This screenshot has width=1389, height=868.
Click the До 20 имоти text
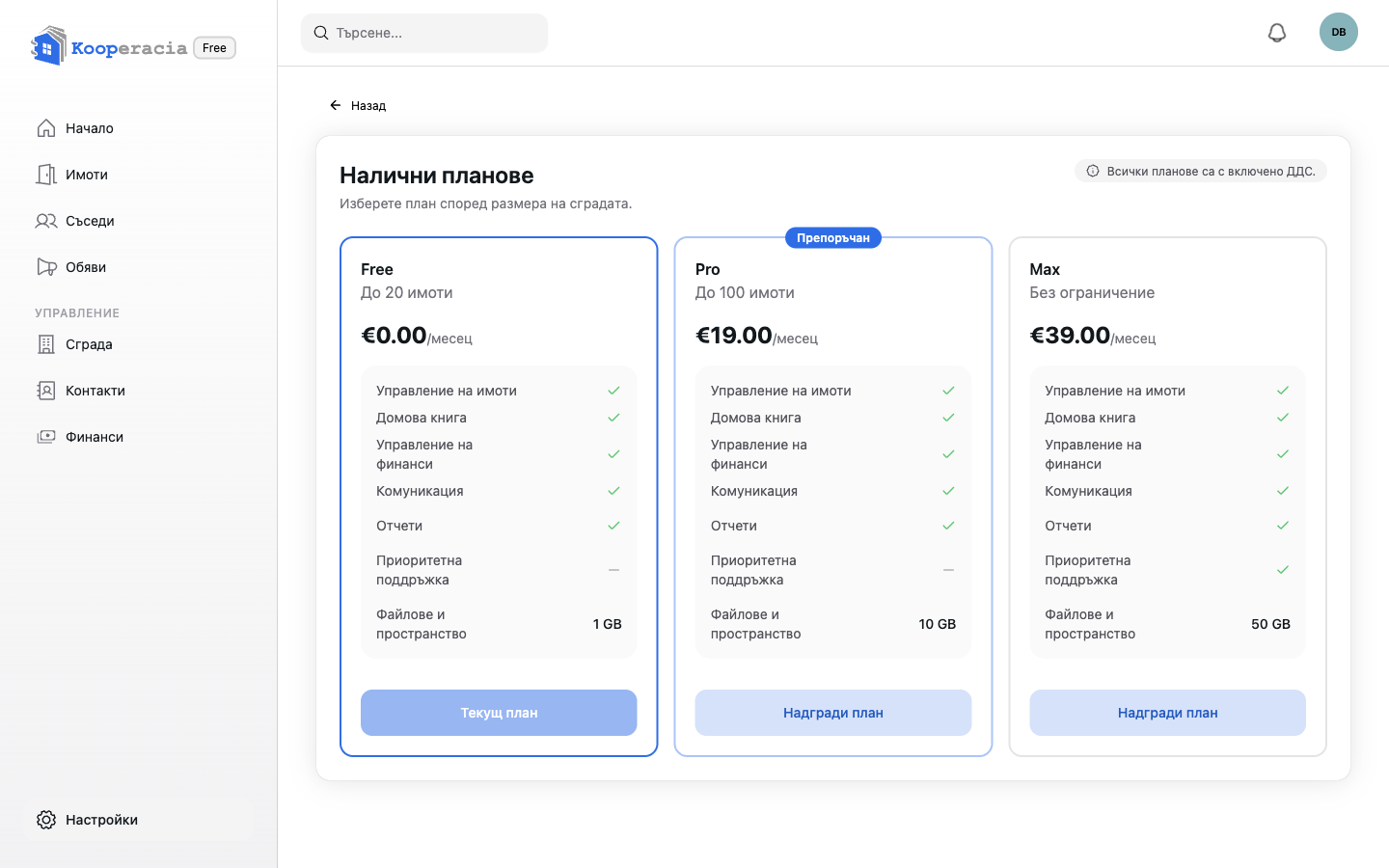[x=407, y=292]
